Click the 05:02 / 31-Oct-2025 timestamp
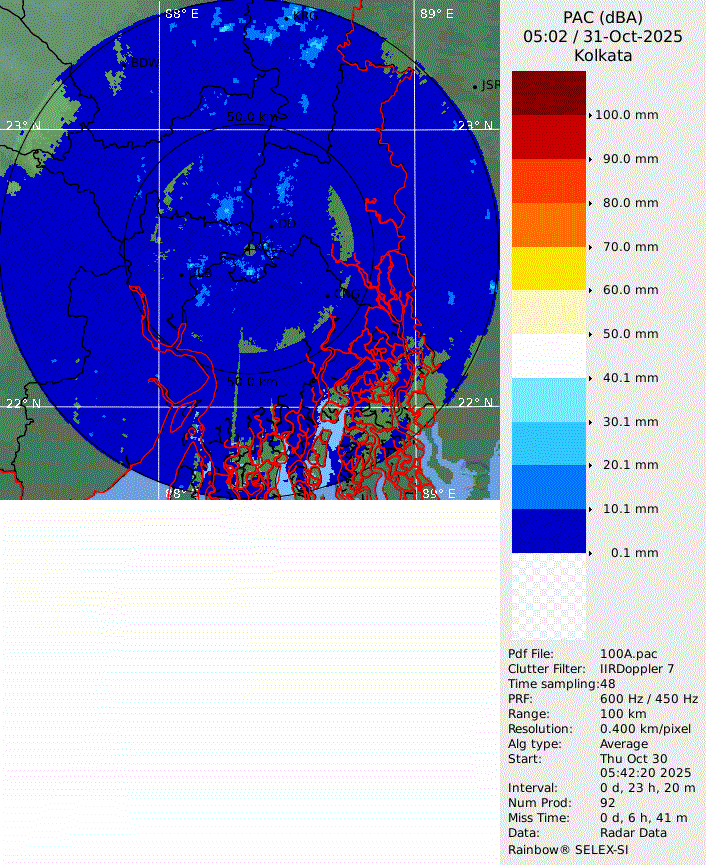This screenshot has height=865, width=706. click(x=603, y=36)
